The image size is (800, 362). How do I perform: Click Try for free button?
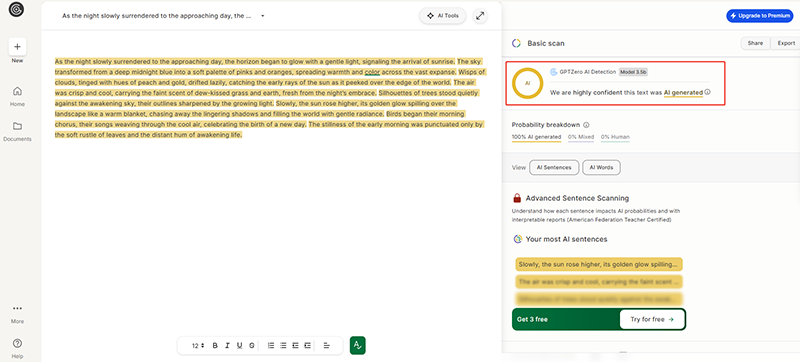tap(652, 320)
